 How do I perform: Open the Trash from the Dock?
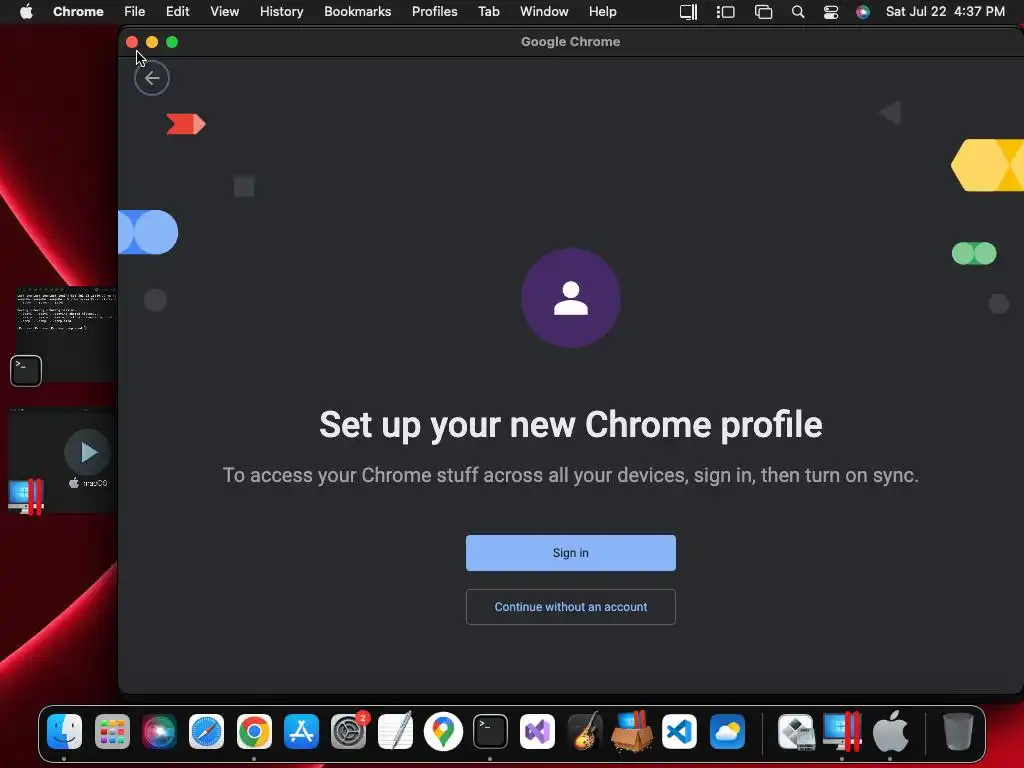pyautogui.click(x=958, y=731)
